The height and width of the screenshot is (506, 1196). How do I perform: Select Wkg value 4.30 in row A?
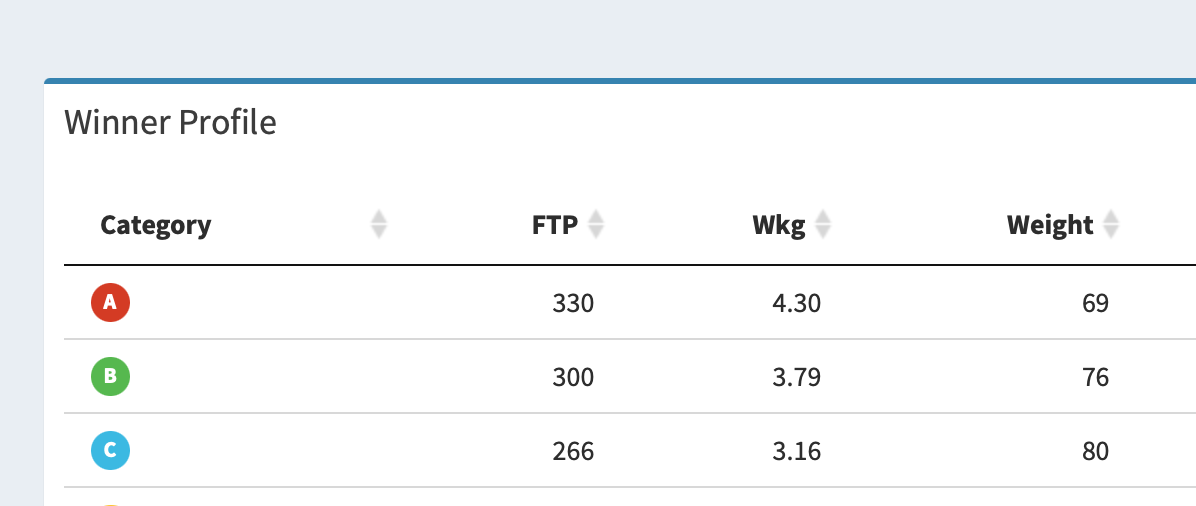click(x=796, y=304)
